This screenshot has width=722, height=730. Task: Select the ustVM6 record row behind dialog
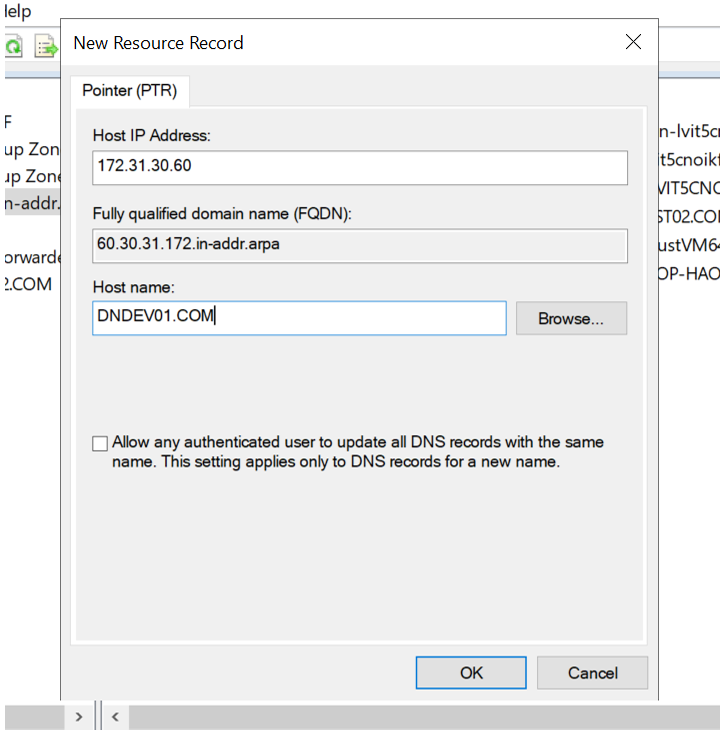click(689, 245)
